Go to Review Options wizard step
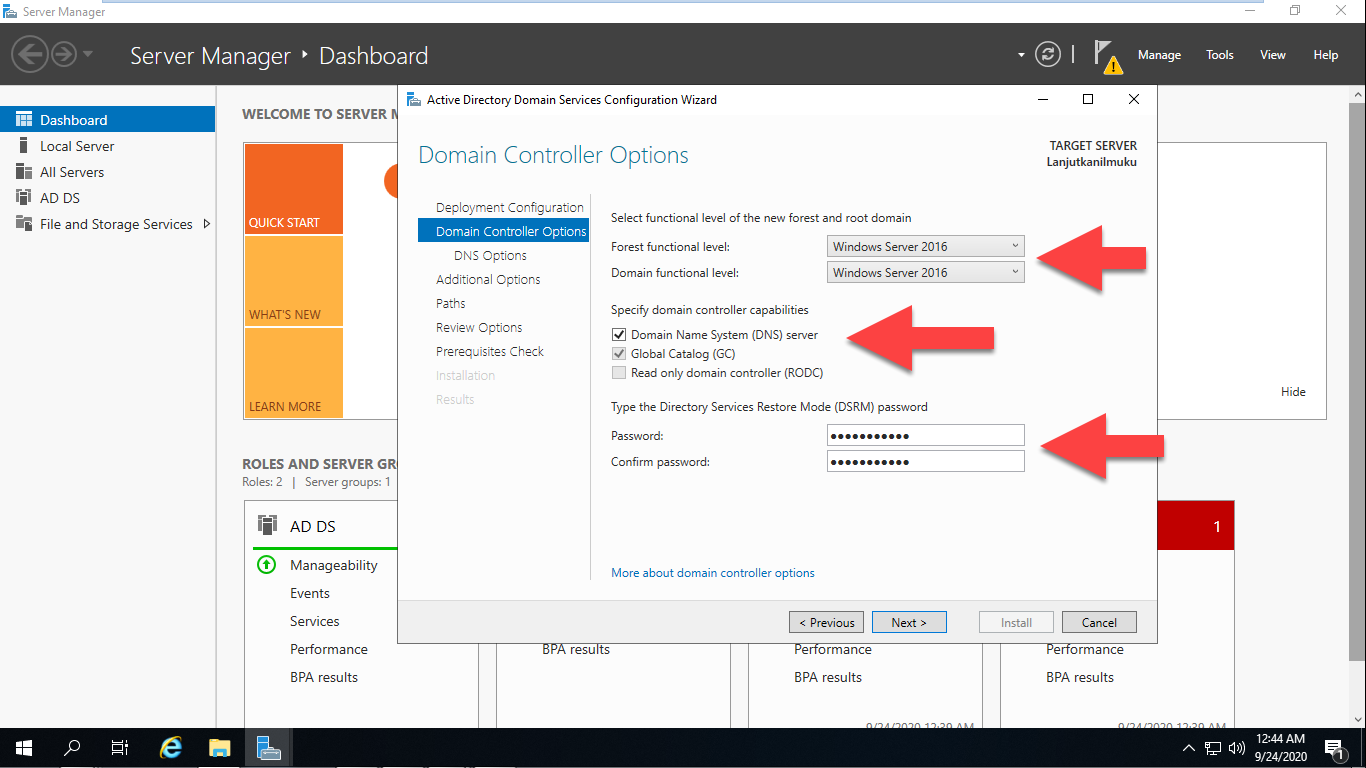The width and height of the screenshot is (1366, 768). coord(479,327)
